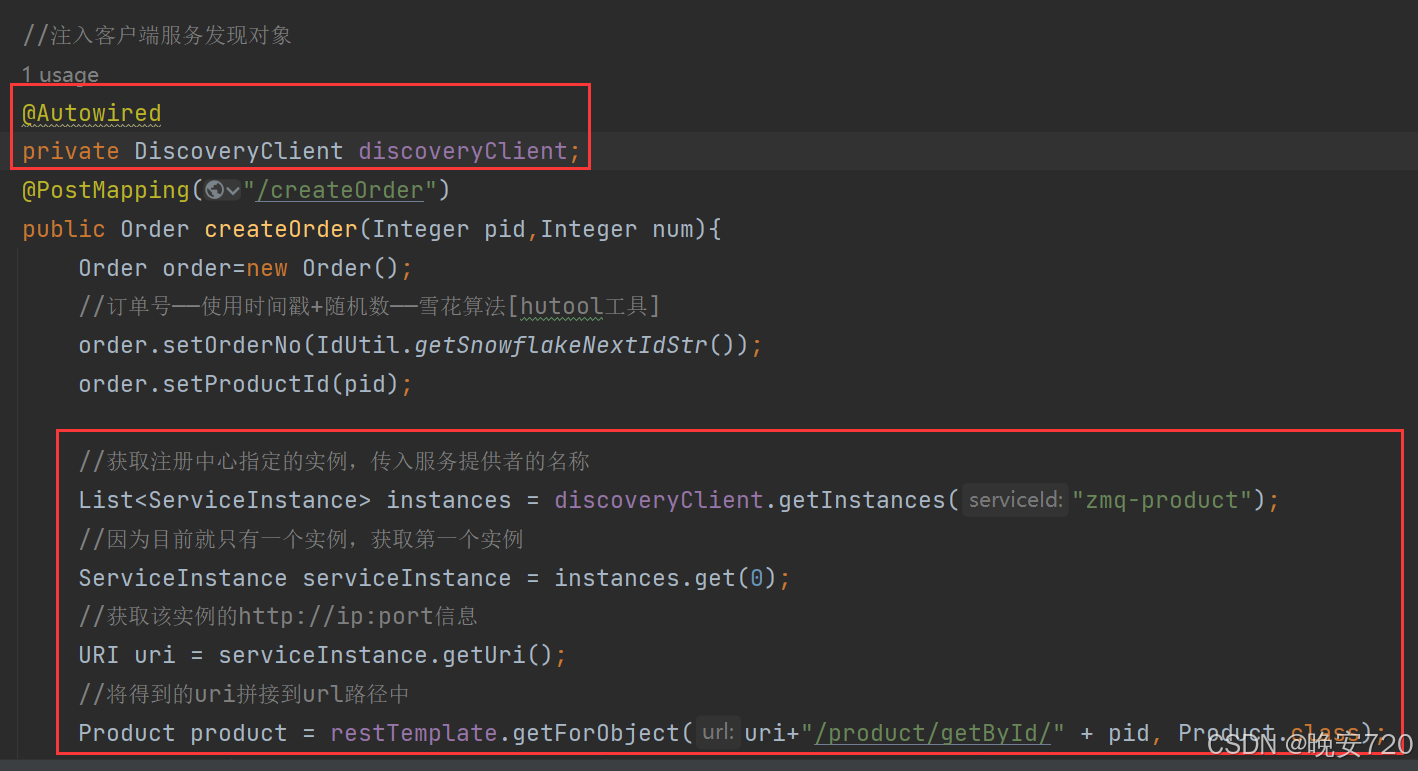This screenshot has height=771, width=1418.
Task: Click the @PostMapping annotation
Action: [x=106, y=190]
